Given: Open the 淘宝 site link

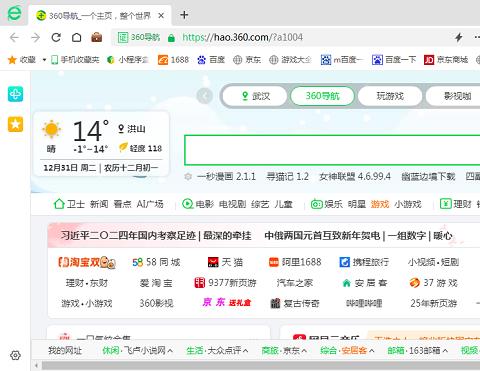Looking at the screenshot, I should click(87, 262).
